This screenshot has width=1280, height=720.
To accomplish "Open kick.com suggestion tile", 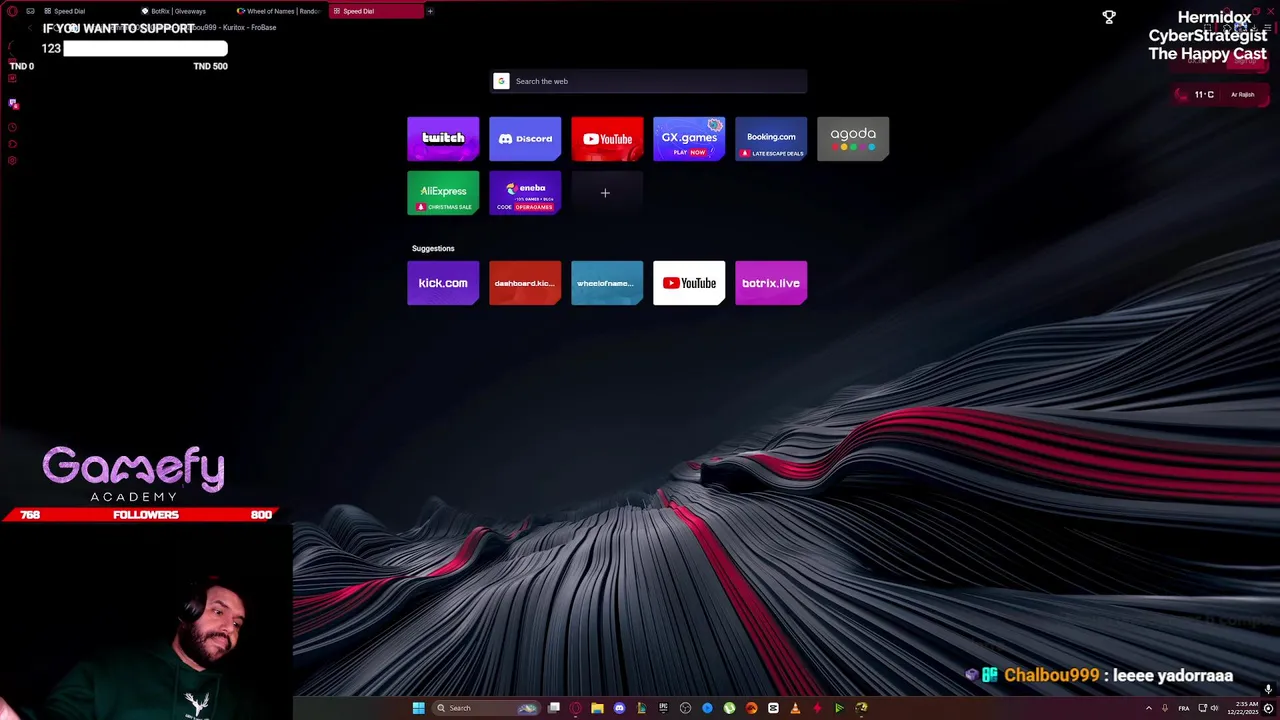I will click(x=443, y=283).
